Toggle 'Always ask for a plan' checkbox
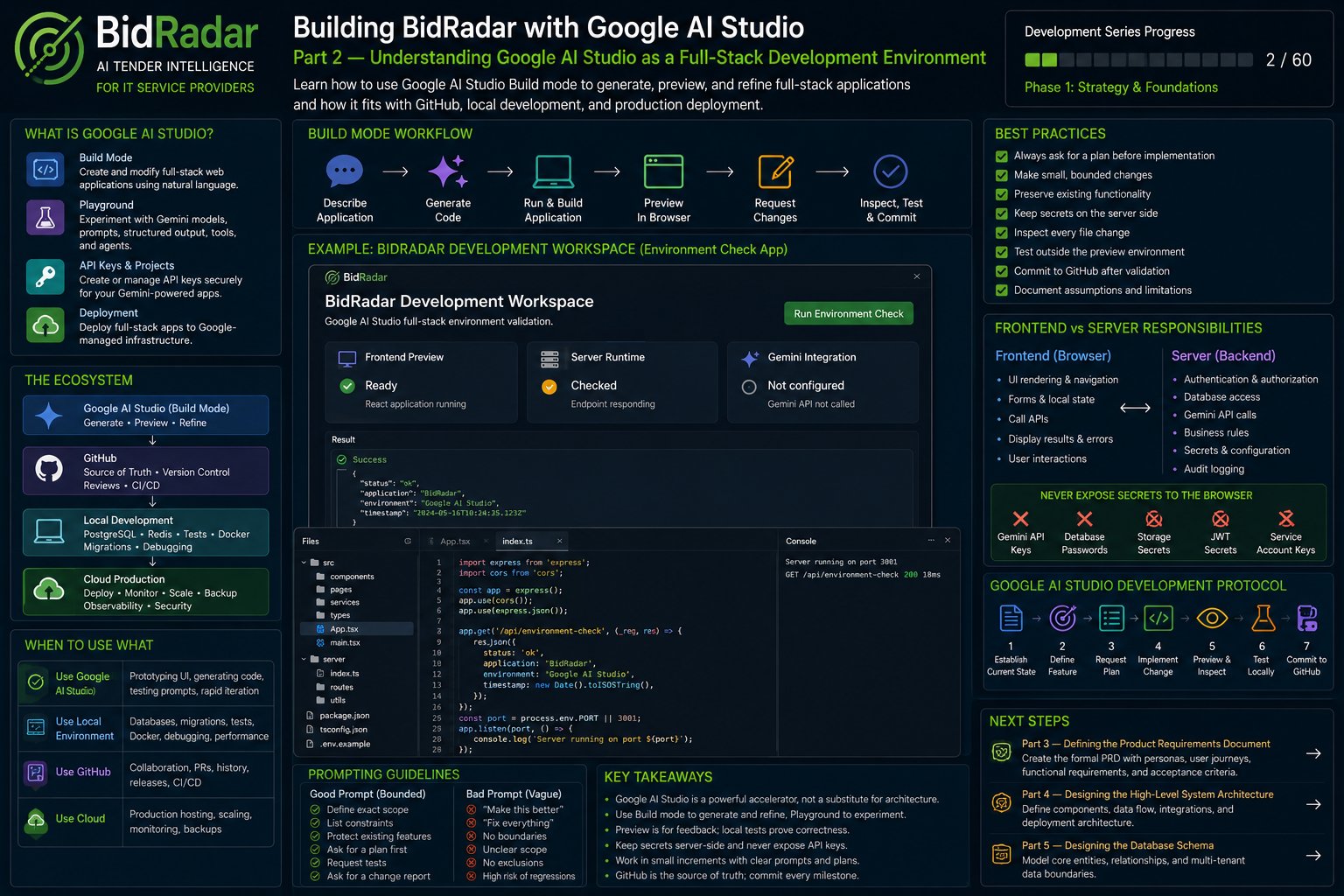This screenshot has height=896, width=1344. click(1002, 156)
